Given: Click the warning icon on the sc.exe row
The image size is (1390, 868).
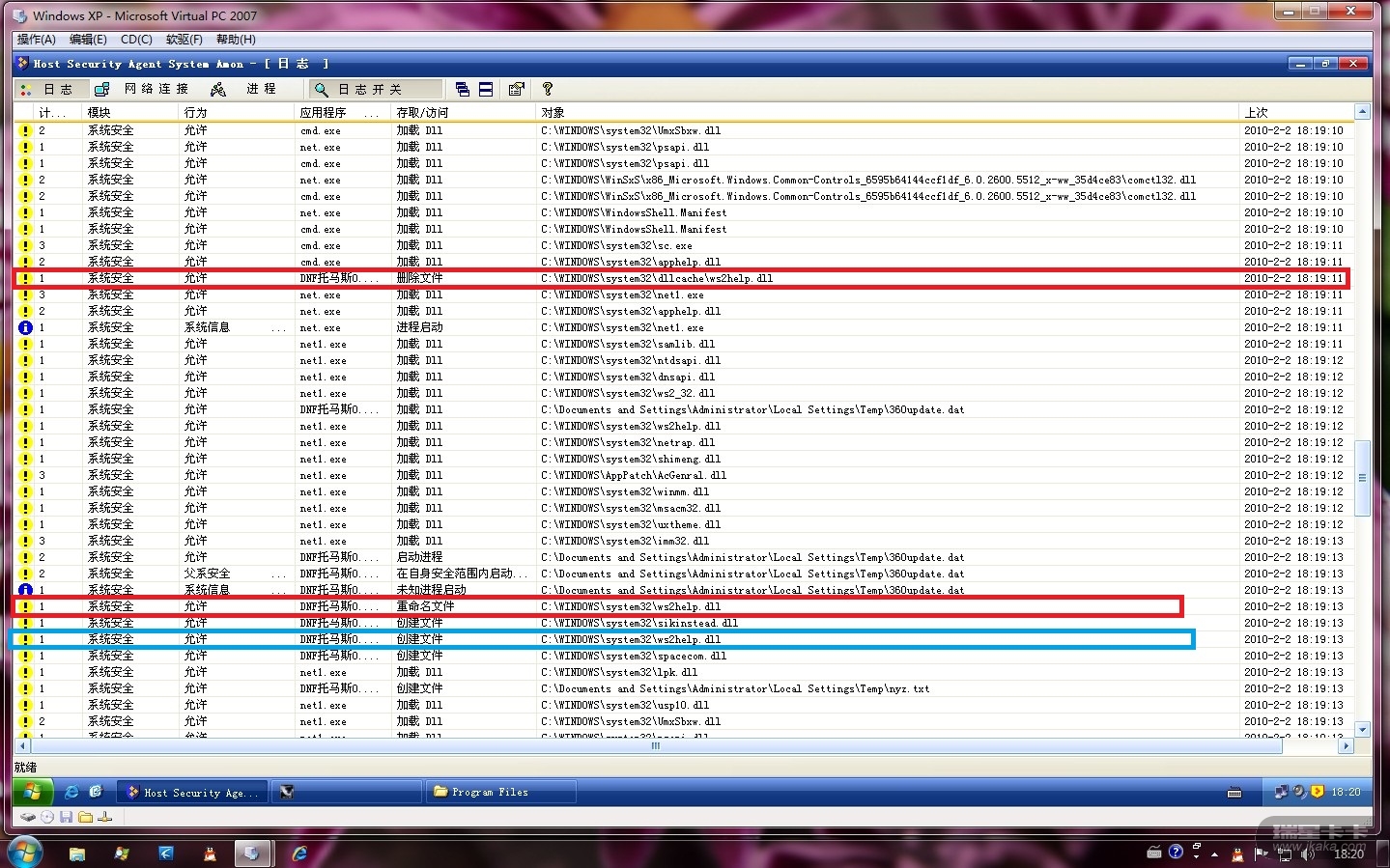Looking at the screenshot, I should [x=25, y=245].
